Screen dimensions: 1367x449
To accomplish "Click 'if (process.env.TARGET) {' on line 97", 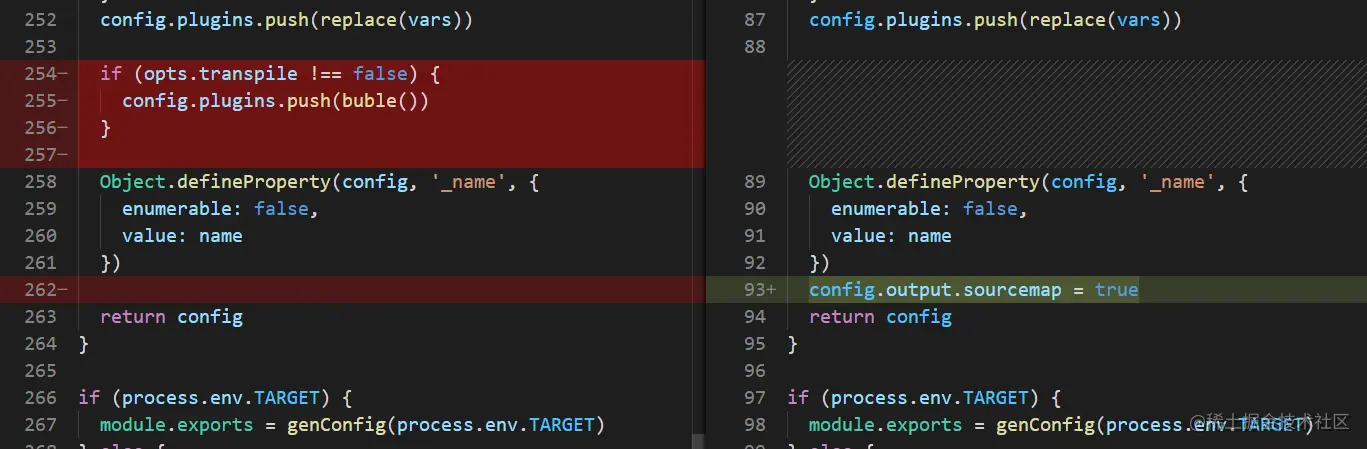I will [x=924, y=398].
